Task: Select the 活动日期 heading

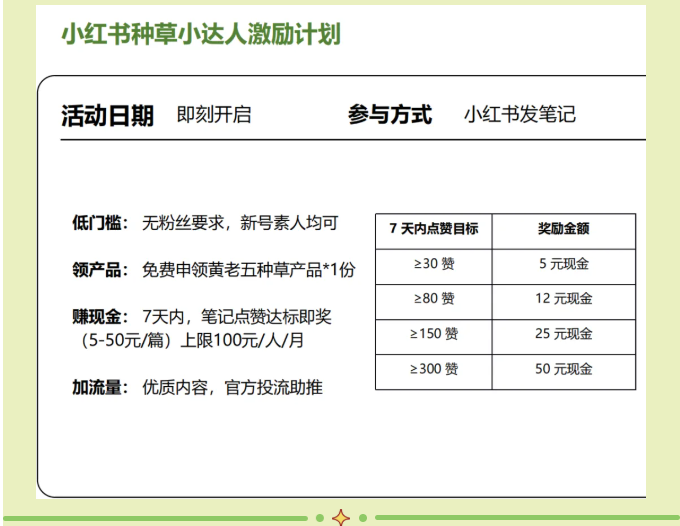Action: pos(108,116)
